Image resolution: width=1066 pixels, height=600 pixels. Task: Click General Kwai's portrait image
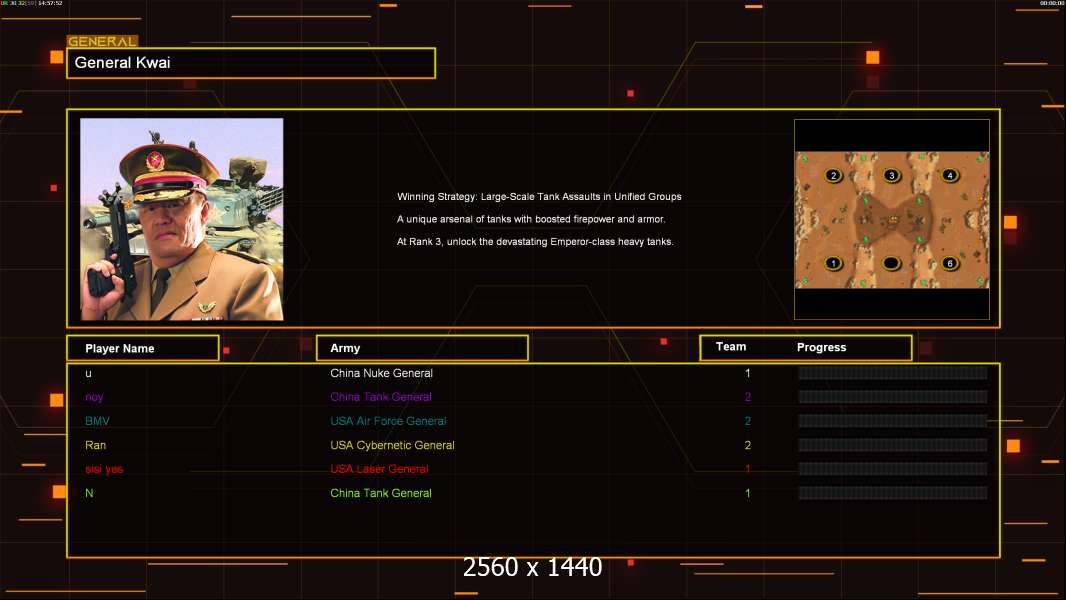point(182,219)
